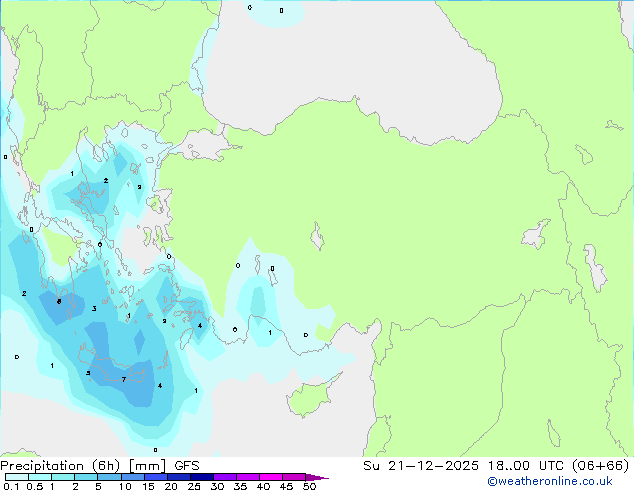Image resolution: width=634 pixels, height=490 pixels.
Task: Click the 'Precipitation' title word
Action: pos(42,466)
